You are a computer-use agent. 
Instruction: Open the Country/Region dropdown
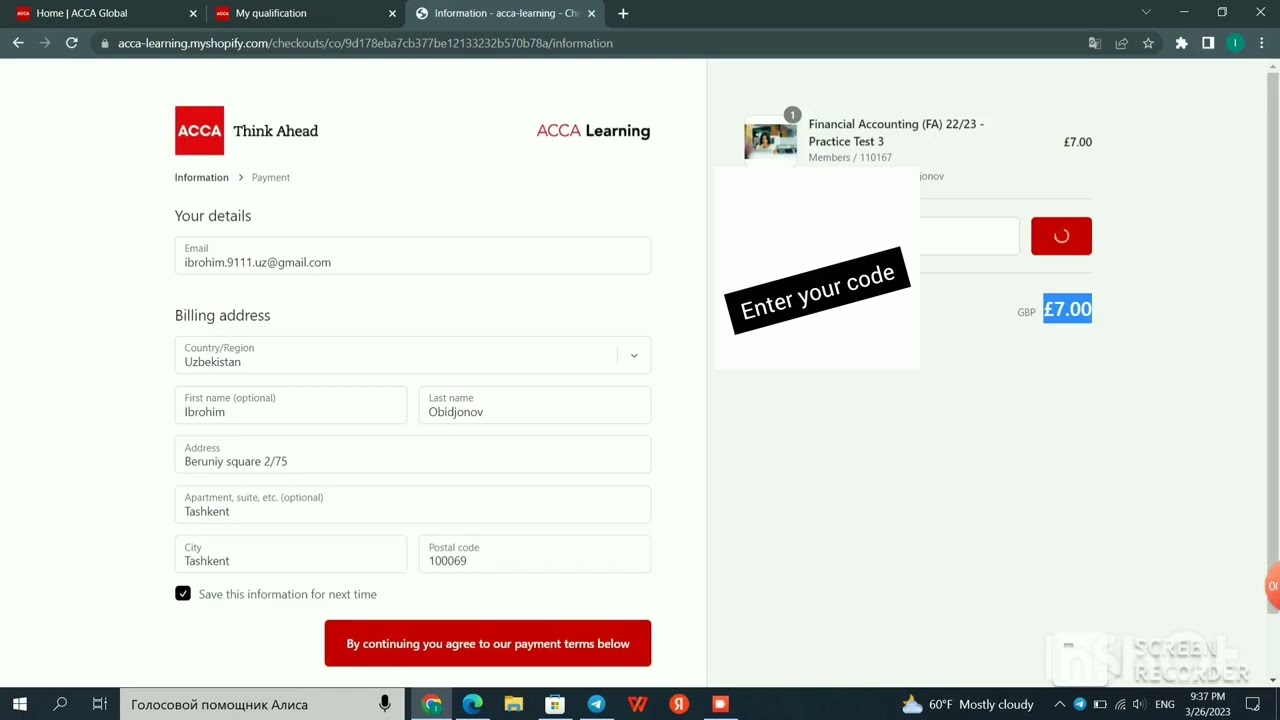tap(413, 355)
